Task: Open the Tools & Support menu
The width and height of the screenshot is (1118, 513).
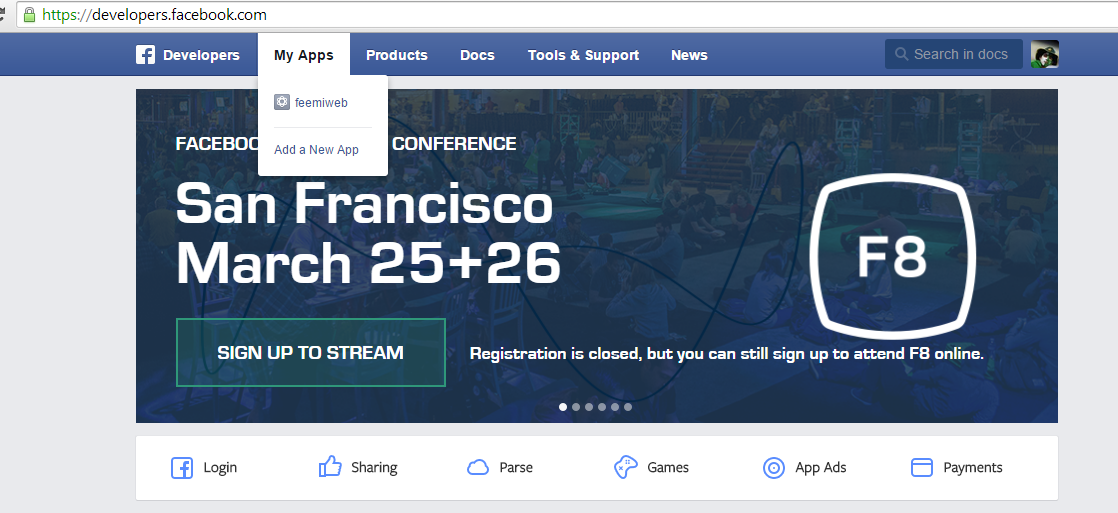Action: (x=583, y=55)
